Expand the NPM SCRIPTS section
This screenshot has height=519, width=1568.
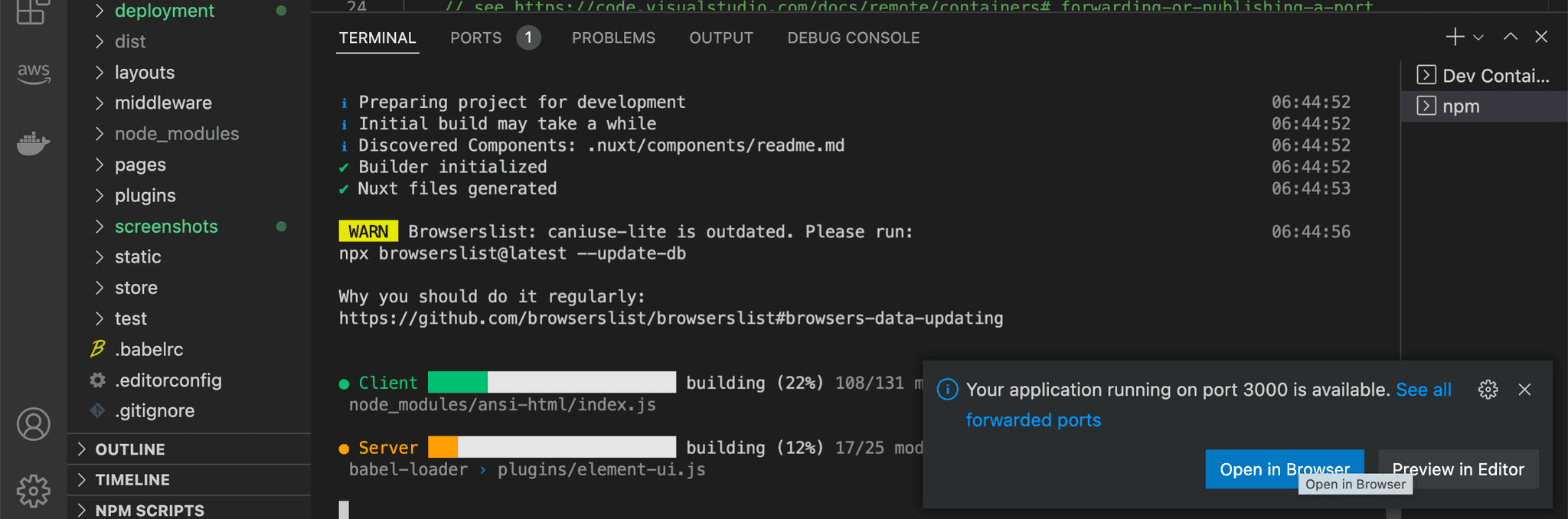(x=149, y=511)
